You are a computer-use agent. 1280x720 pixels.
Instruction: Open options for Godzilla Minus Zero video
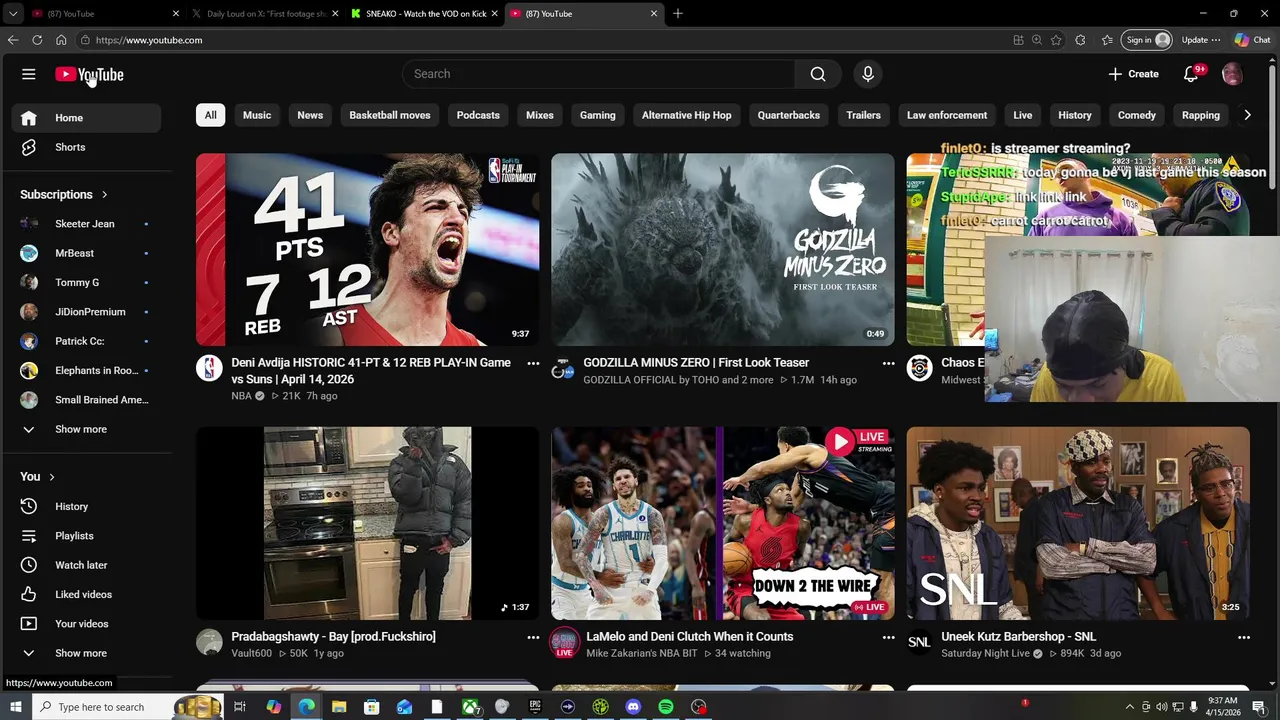(x=888, y=363)
